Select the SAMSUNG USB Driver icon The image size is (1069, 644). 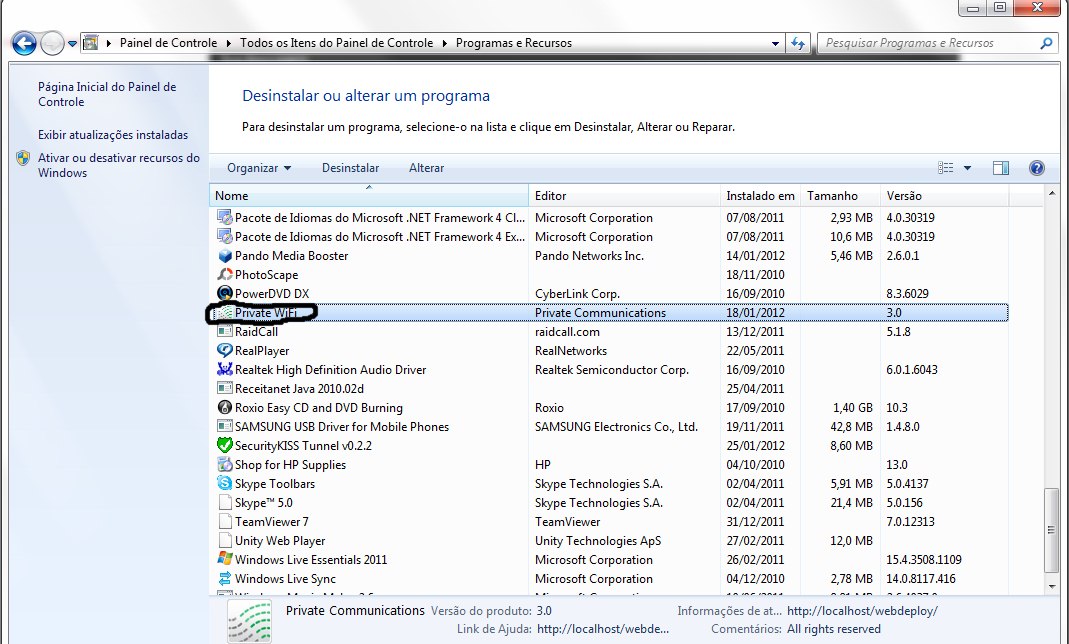pos(224,427)
